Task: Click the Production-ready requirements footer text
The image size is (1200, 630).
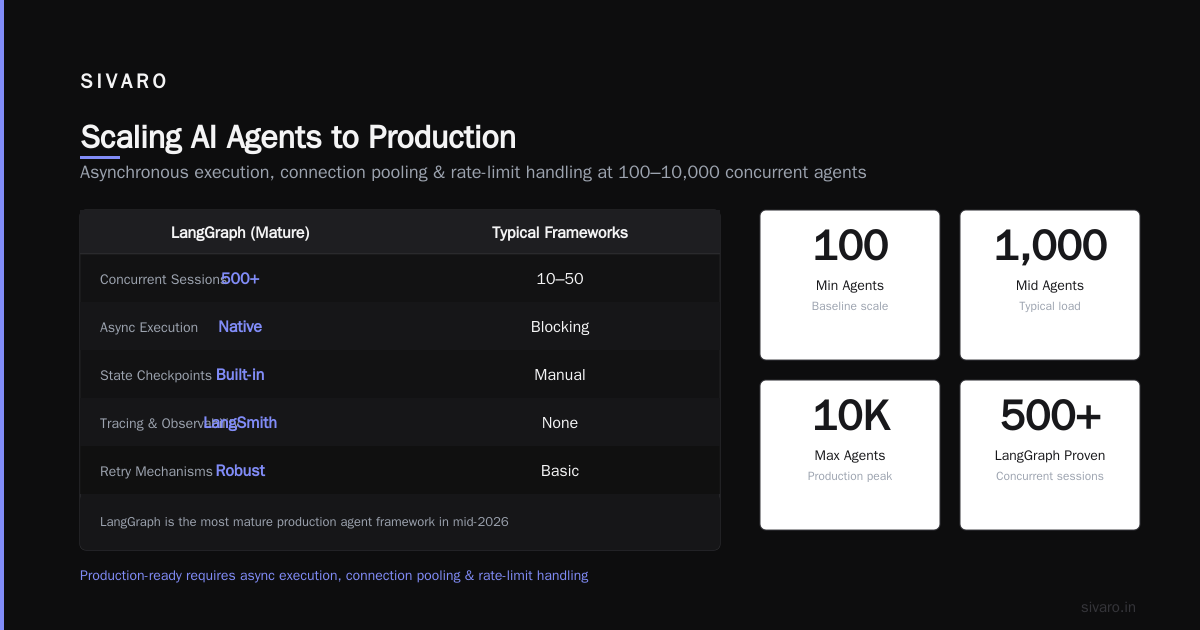Action: (x=334, y=575)
